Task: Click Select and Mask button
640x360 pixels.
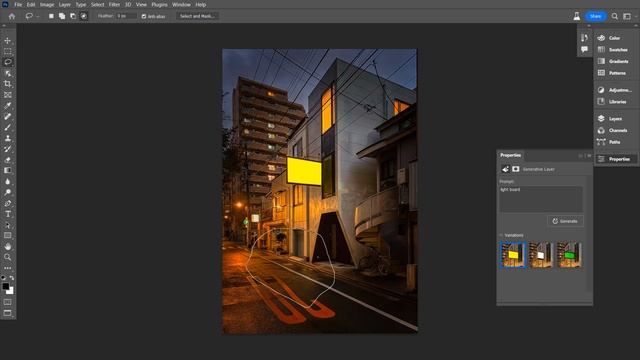Action: [198, 16]
